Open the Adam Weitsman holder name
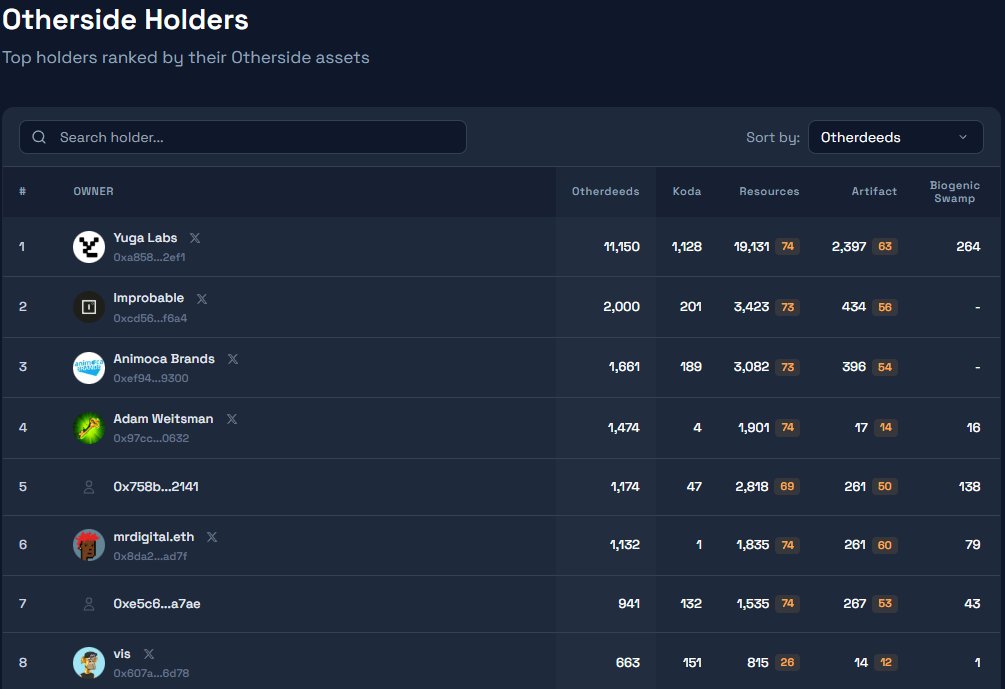Image resolution: width=1005 pixels, height=689 pixels. (163, 419)
